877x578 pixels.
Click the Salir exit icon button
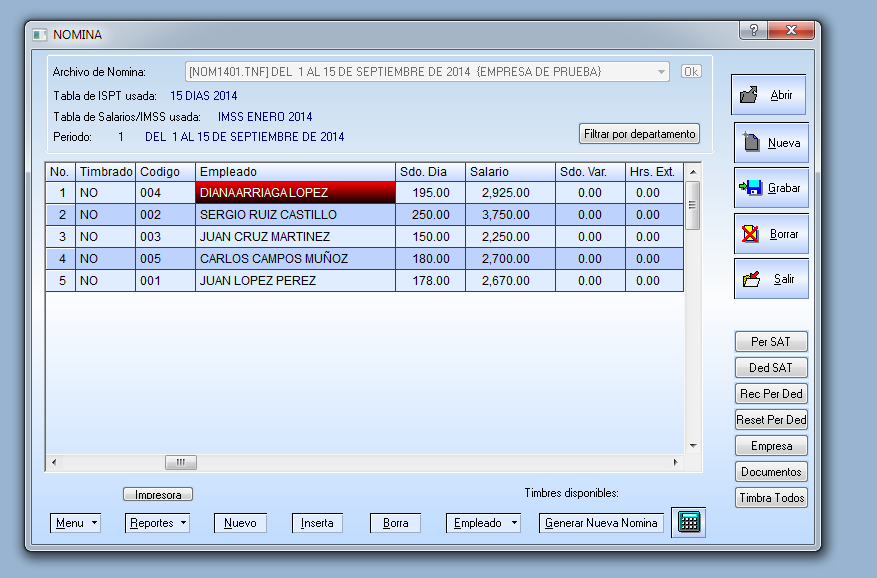click(770, 279)
